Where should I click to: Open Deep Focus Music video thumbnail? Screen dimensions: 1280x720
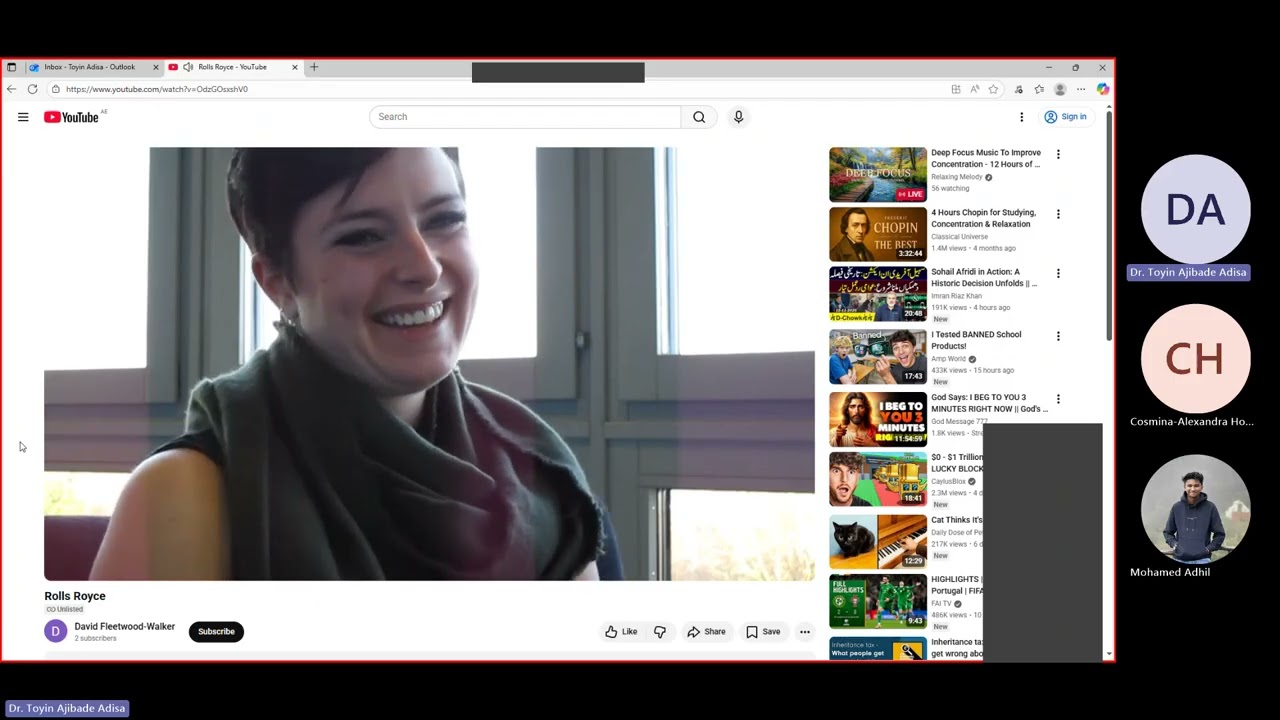pos(878,174)
